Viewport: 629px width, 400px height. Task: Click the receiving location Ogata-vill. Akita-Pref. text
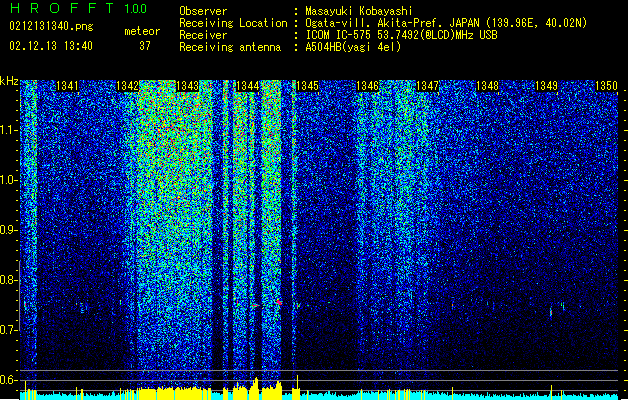[446, 23]
